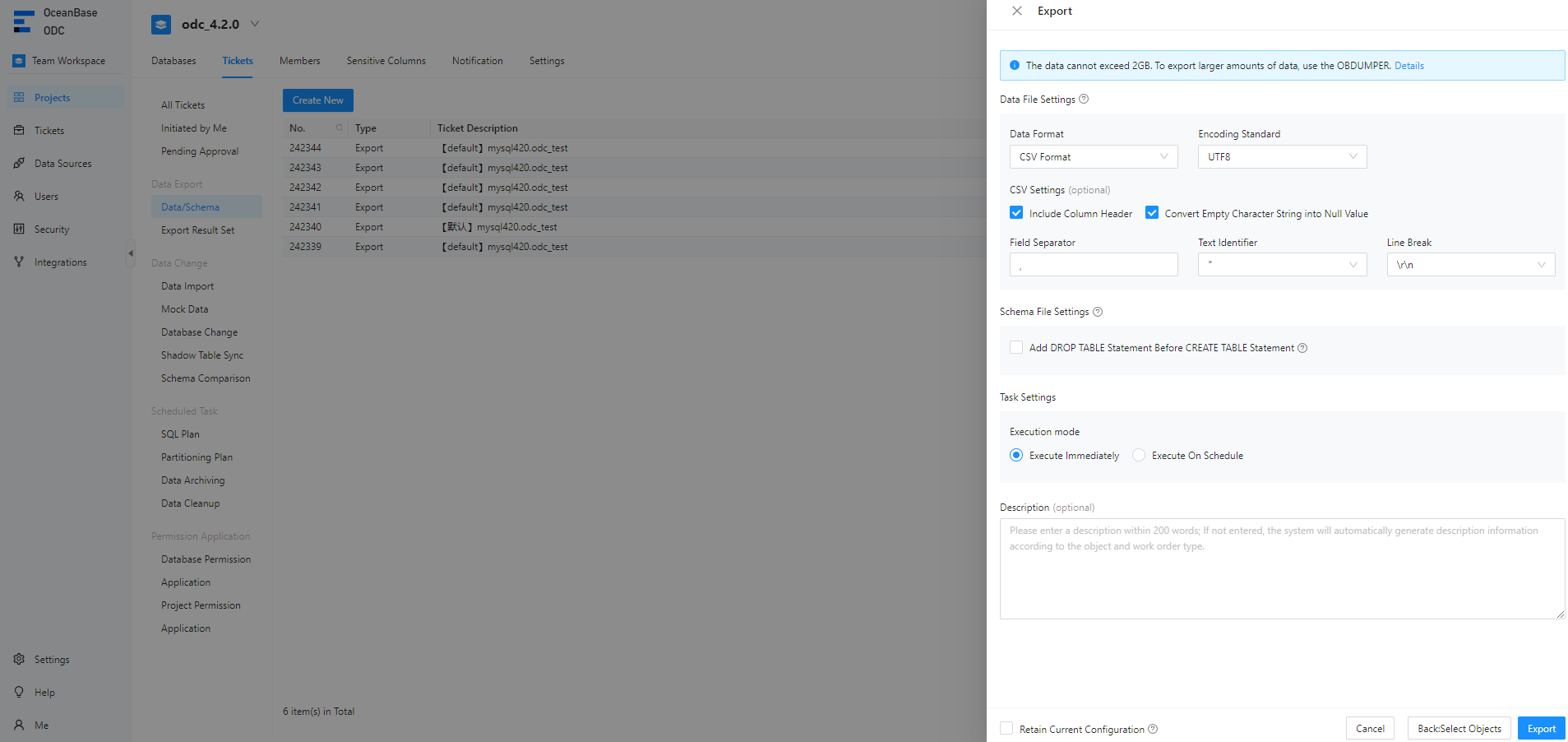The width and height of the screenshot is (1568, 742).
Task: Click the Security shield icon in sidebar
Action: point(19,230)
